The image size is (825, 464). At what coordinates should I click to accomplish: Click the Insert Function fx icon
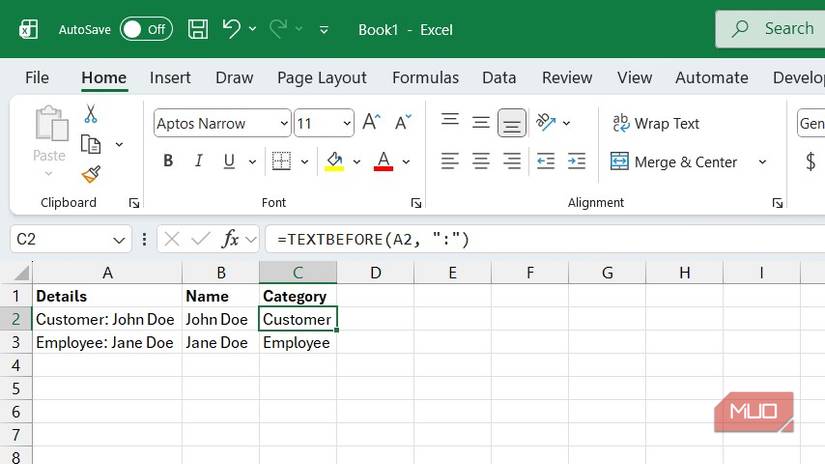(x=230, y=239)
